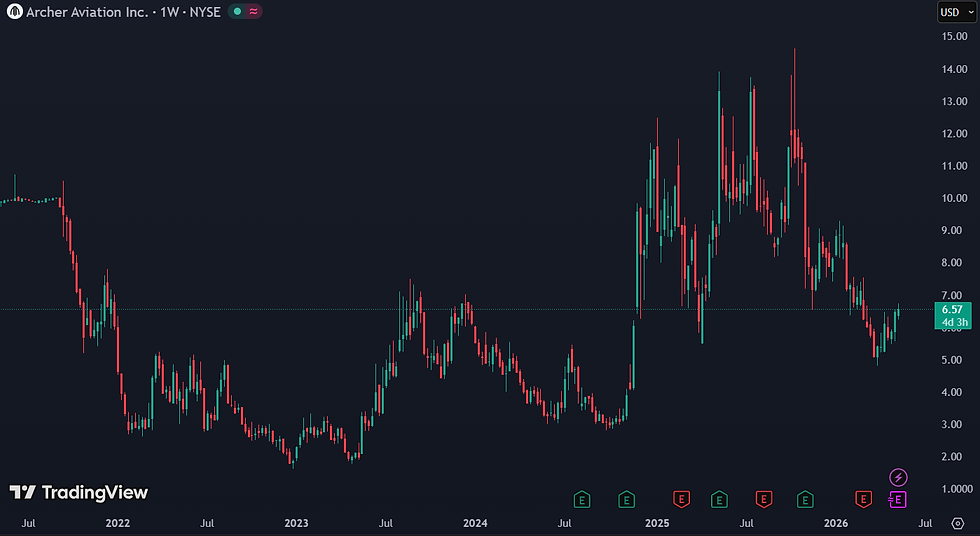Toggle the green market status dot
Viewport: 980px width, 536px height.
[237, 11]
